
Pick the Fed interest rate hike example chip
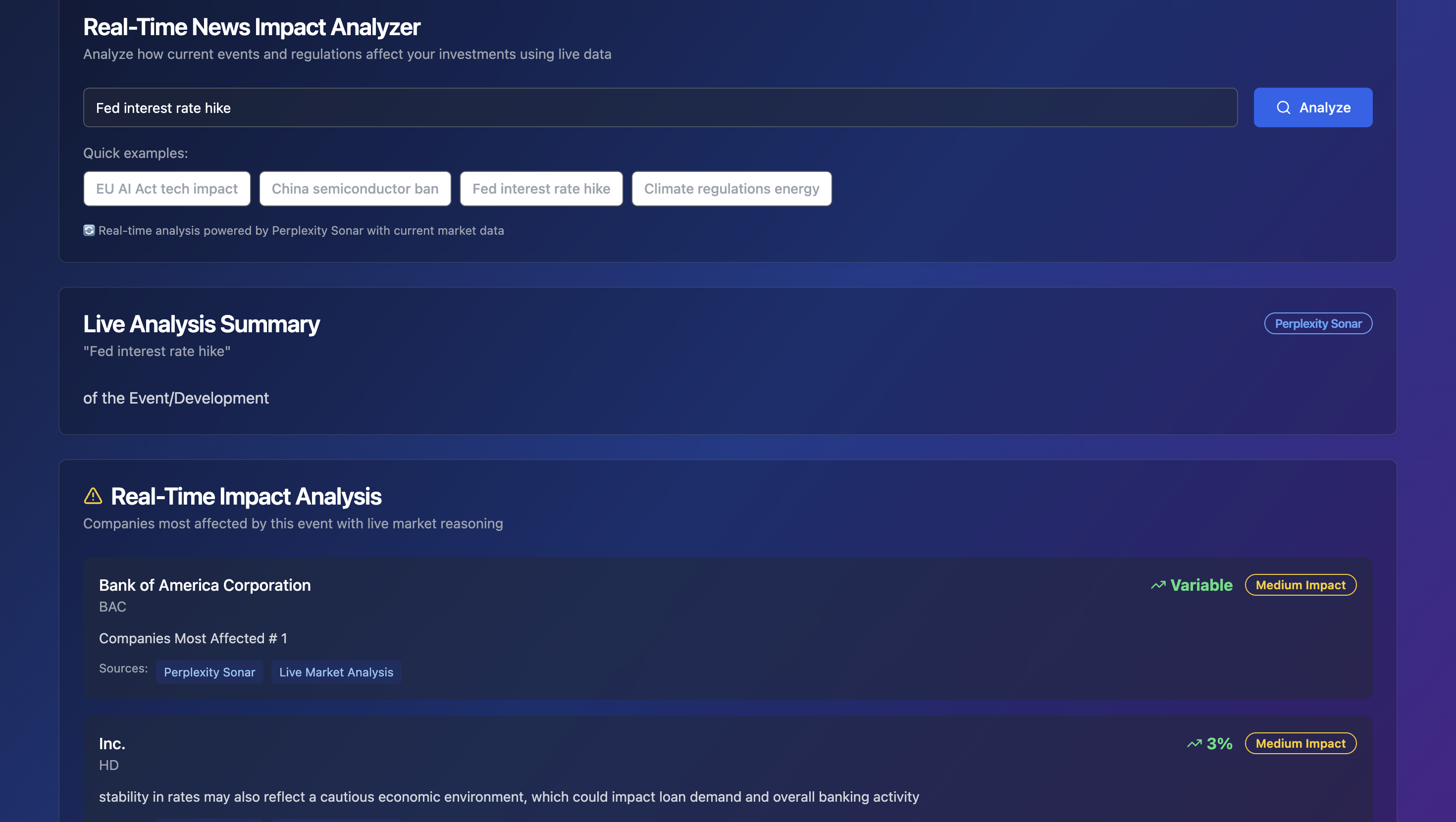click(x=541, y=189)
